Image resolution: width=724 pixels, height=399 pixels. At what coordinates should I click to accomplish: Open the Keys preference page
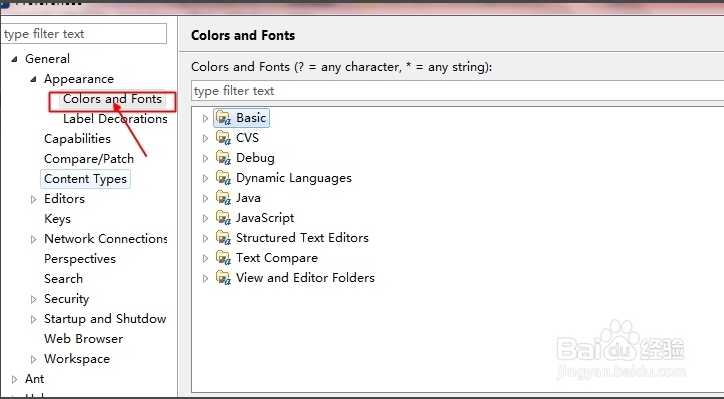57,219
